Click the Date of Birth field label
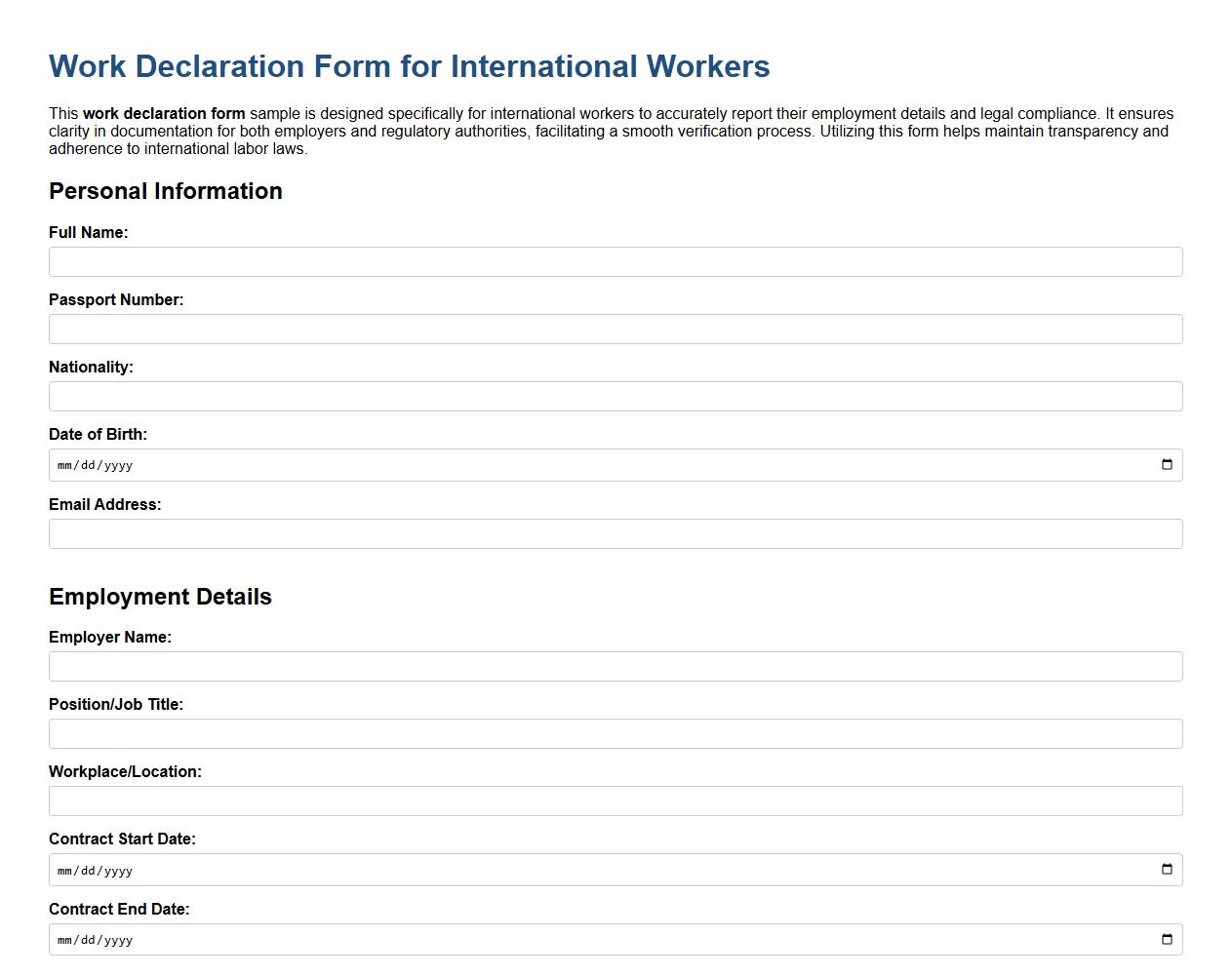The width and height of the screenshot is (1232, 976). pyautogui.click(x=98, y=434)
